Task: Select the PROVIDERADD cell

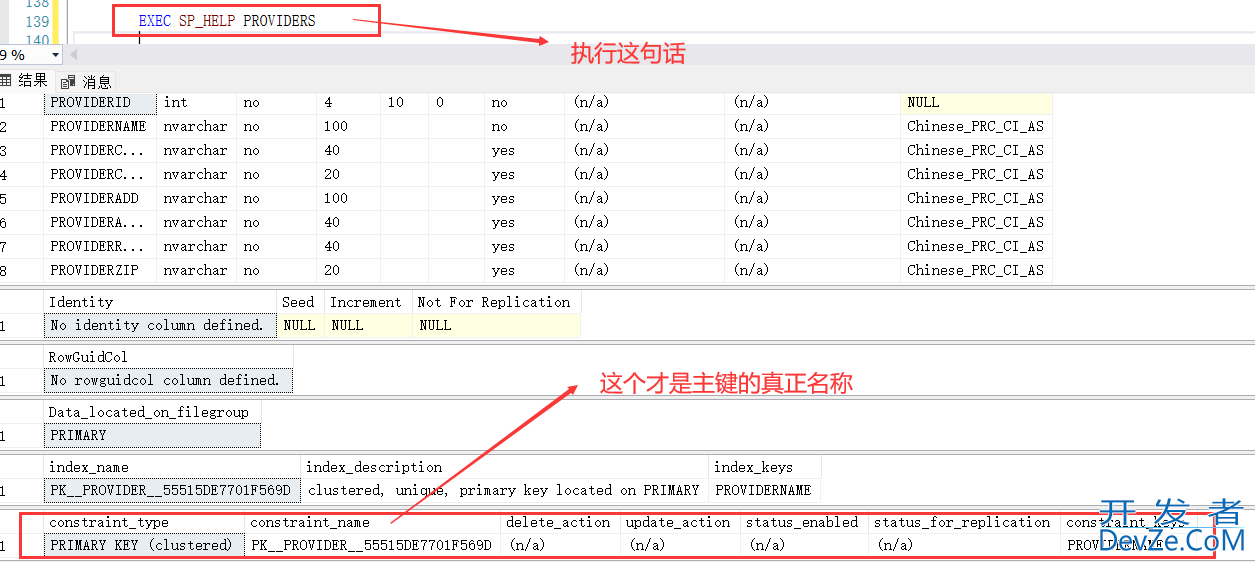Action: (x=101, y=198)
